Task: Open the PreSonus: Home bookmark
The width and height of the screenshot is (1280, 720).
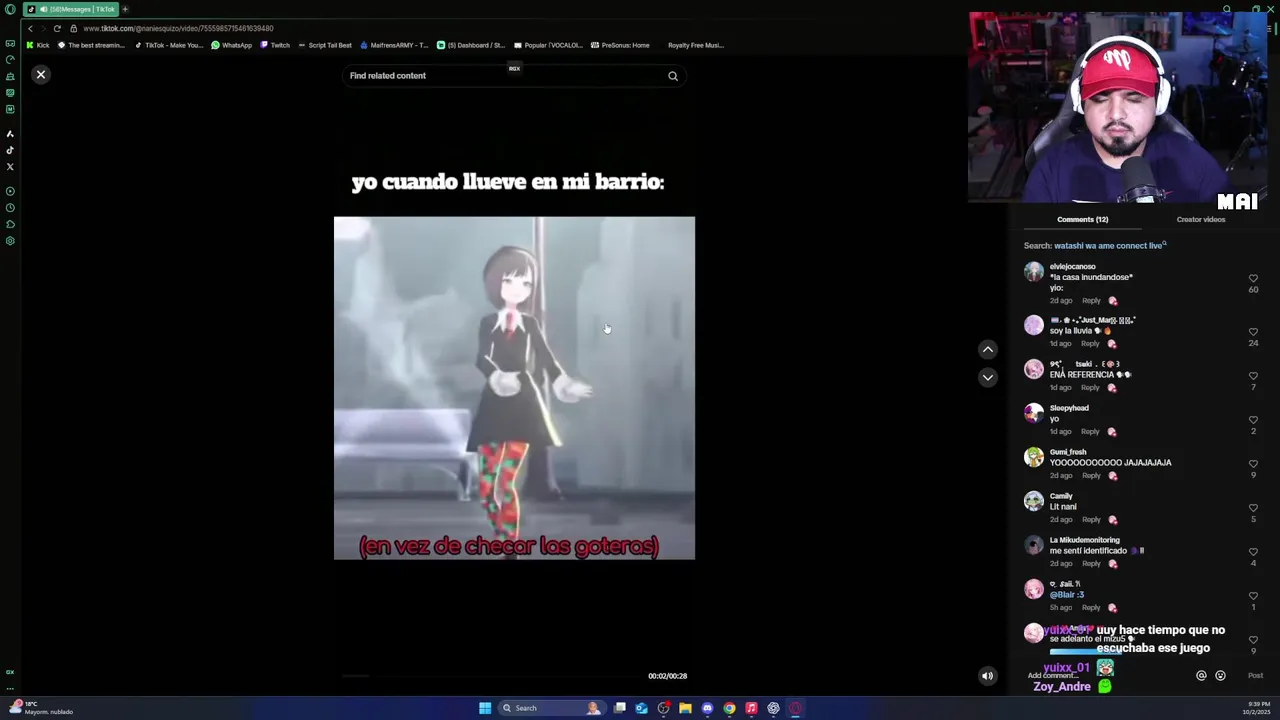Action: click(x=620, y=45)
